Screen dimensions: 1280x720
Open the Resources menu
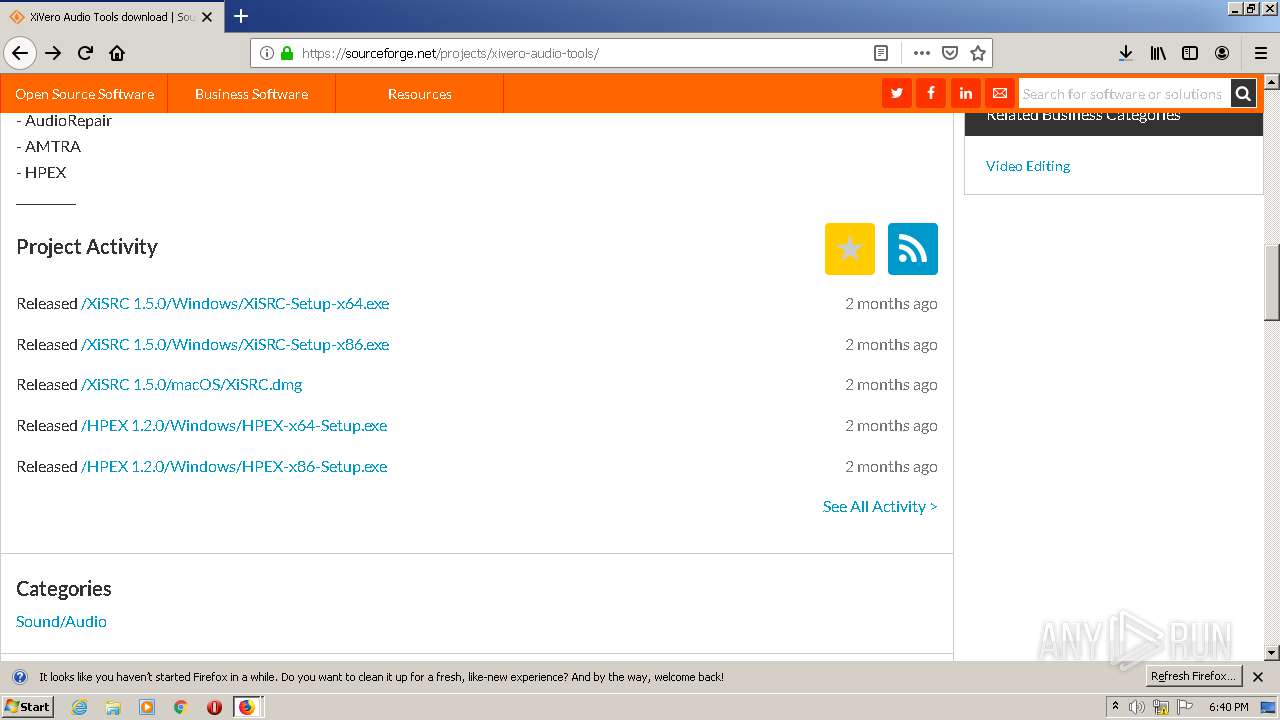pyautogui.click(x=420, y=94)
